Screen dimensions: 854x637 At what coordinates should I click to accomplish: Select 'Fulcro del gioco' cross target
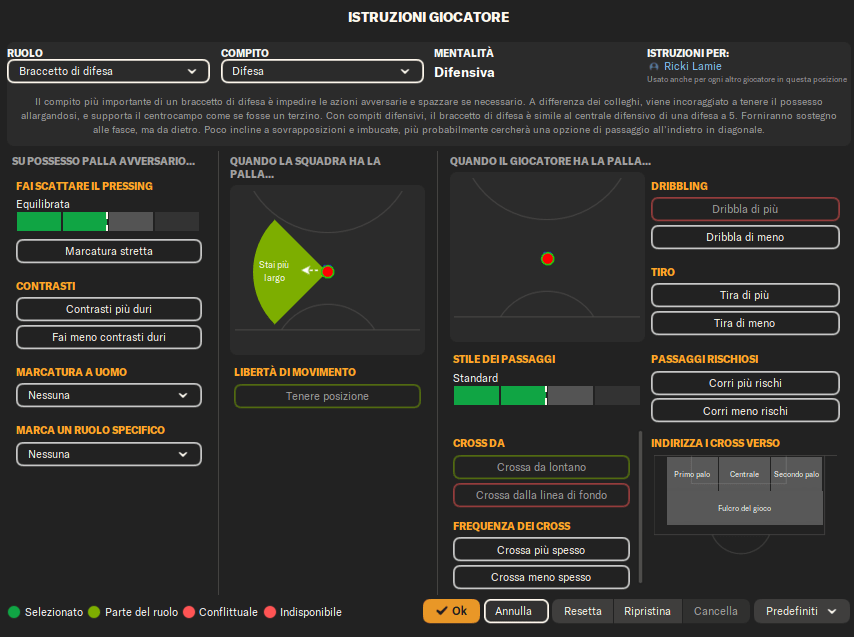point(744,508)
